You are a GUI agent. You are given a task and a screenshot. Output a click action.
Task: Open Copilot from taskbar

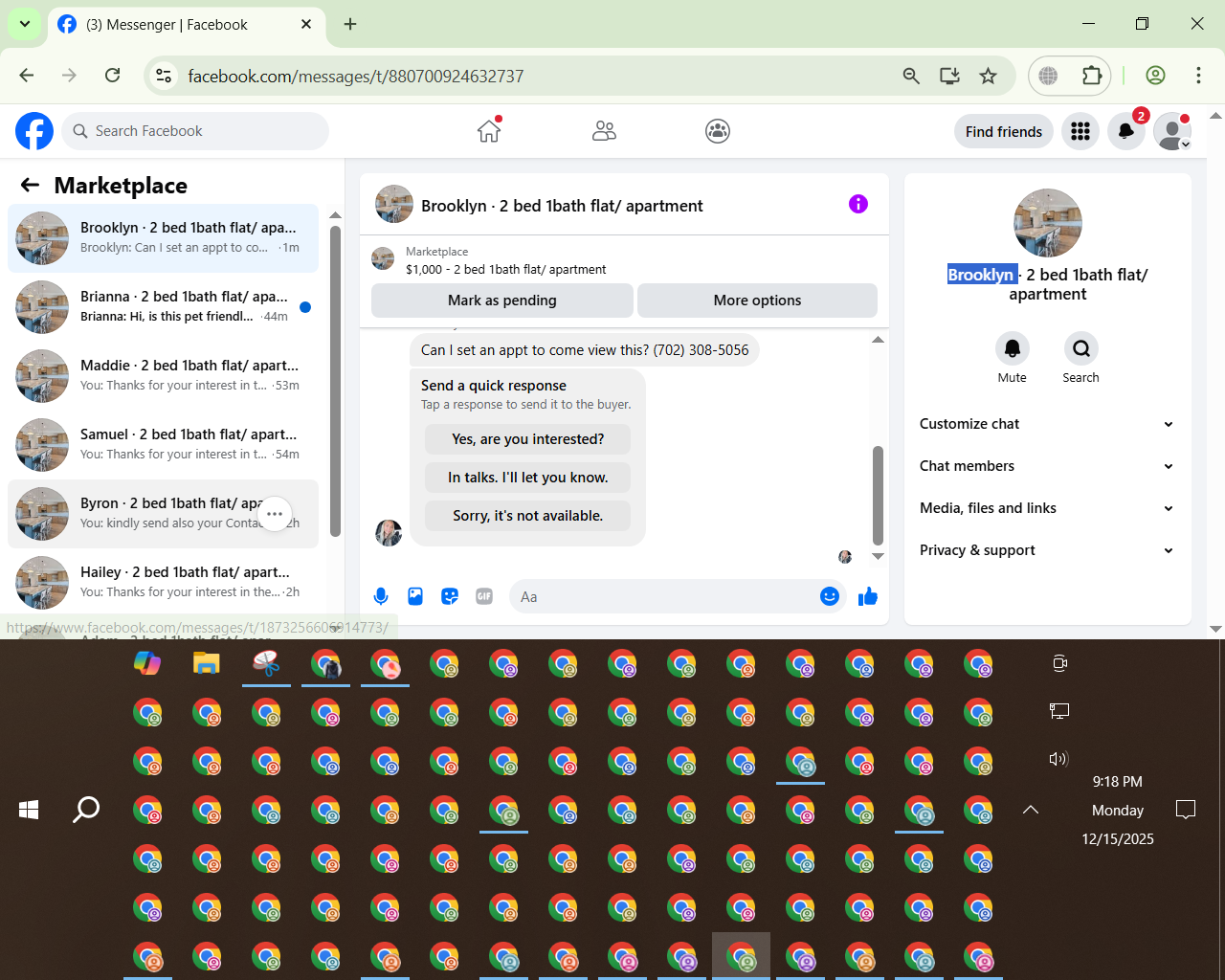[147, 662]
